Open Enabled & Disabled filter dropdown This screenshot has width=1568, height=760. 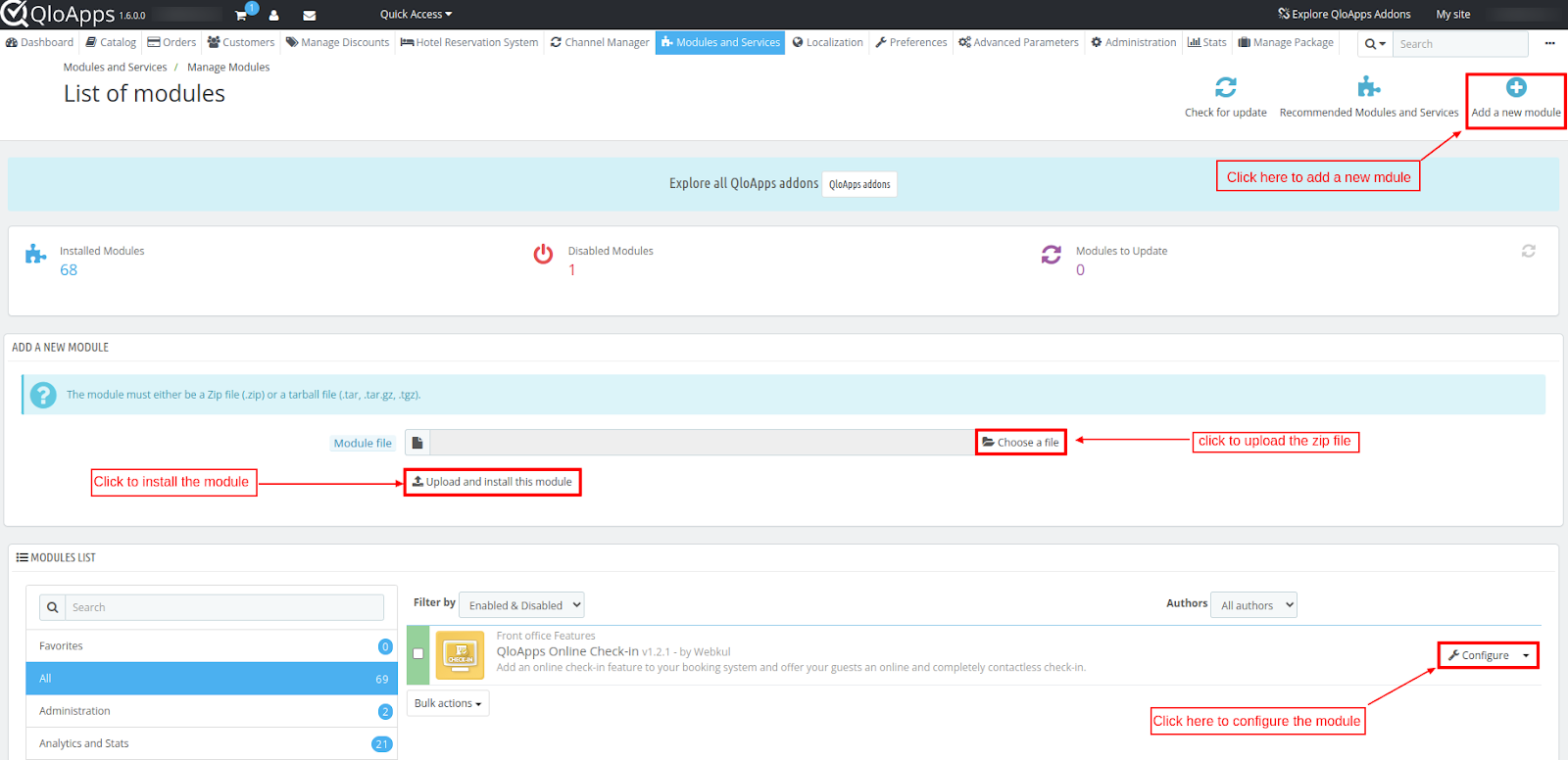click(x=521, y=605)
